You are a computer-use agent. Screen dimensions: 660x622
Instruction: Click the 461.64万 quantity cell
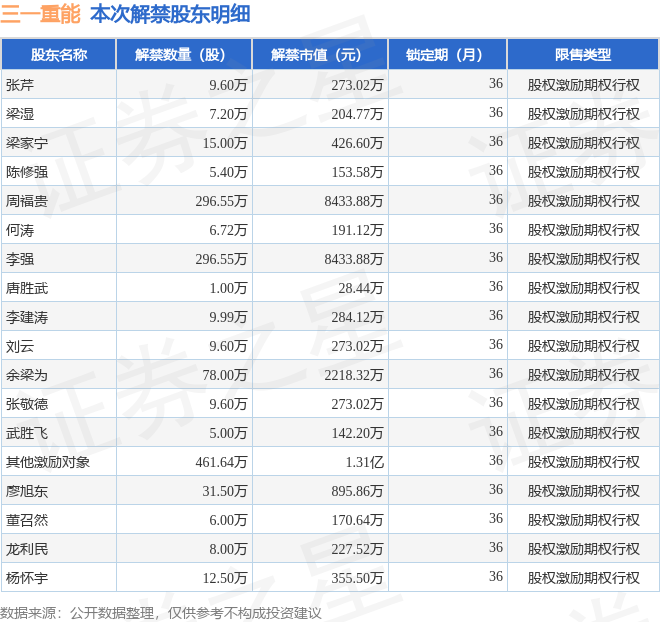[x=221, y=462]
